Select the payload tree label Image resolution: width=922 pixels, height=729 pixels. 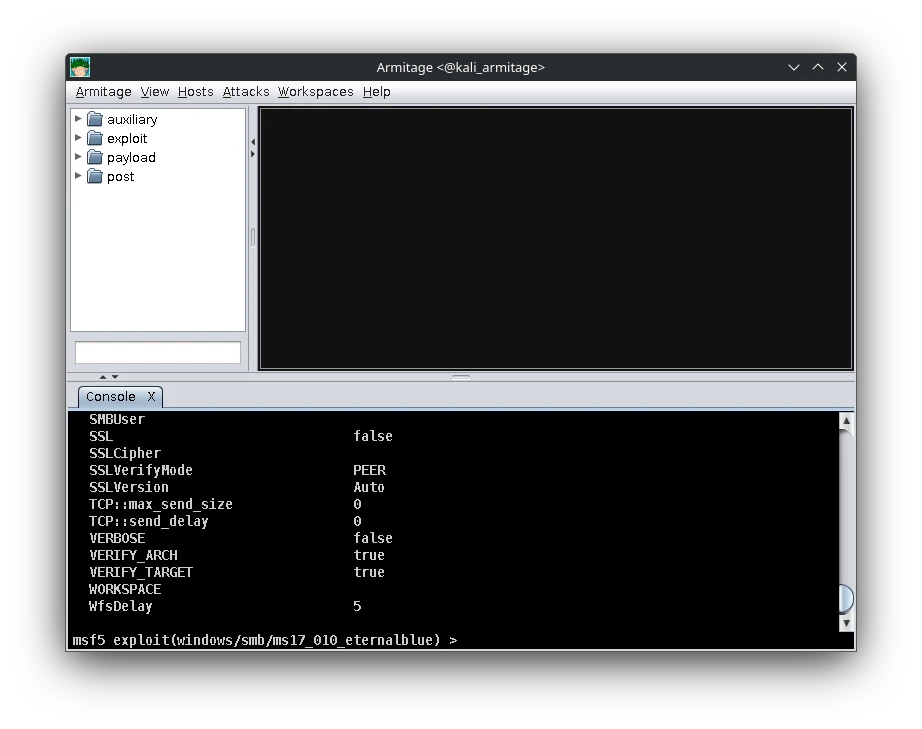[x=131, y=158]
